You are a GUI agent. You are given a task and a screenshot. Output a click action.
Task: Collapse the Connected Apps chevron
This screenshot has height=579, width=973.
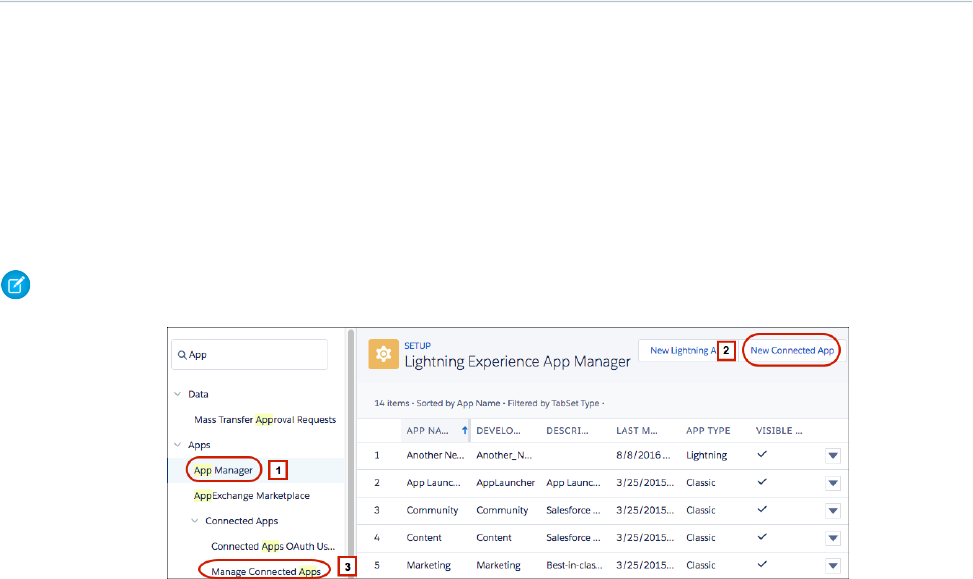pyautogui.click(x=195, y=521)
